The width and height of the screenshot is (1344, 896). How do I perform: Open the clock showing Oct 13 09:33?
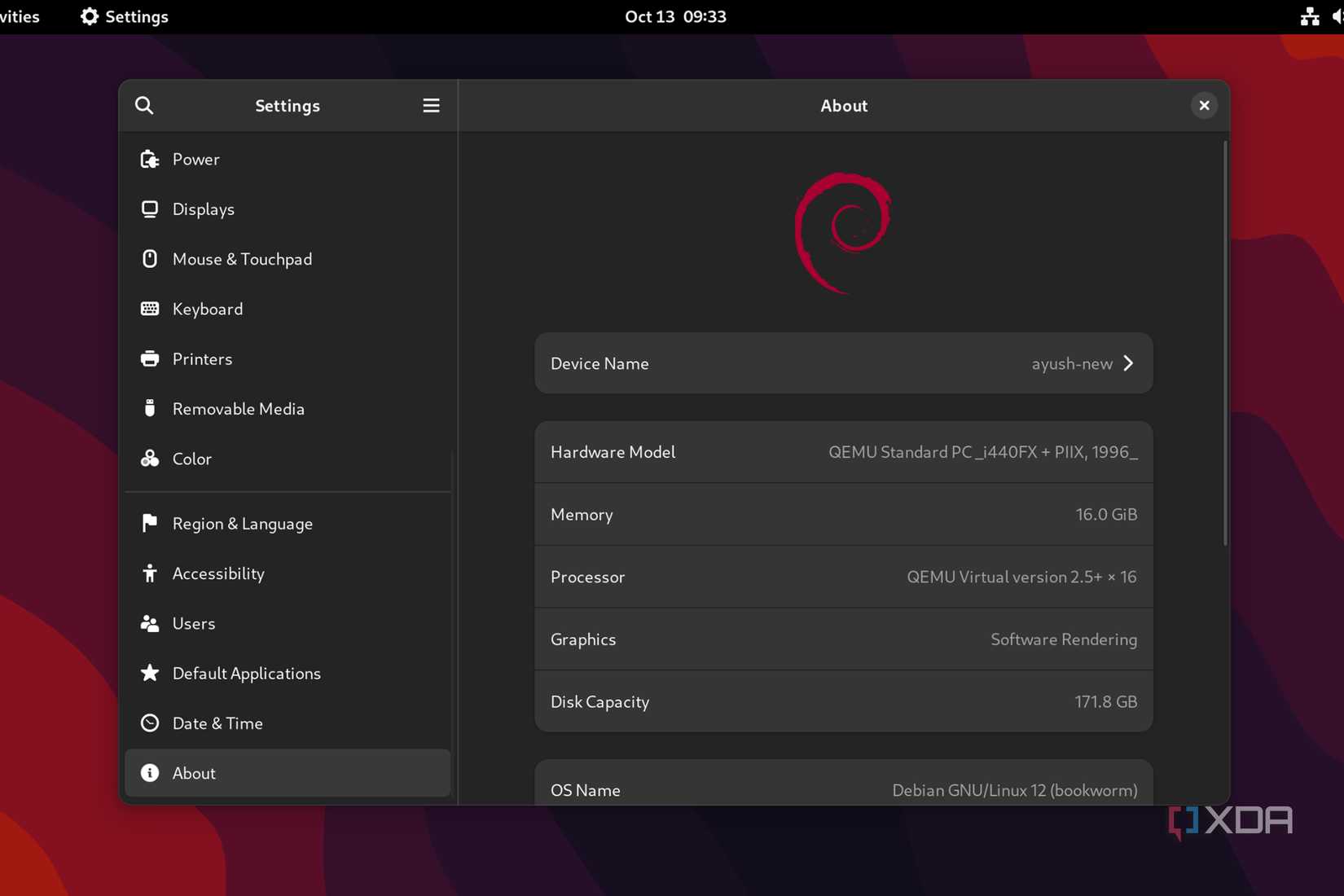(675, 16)
